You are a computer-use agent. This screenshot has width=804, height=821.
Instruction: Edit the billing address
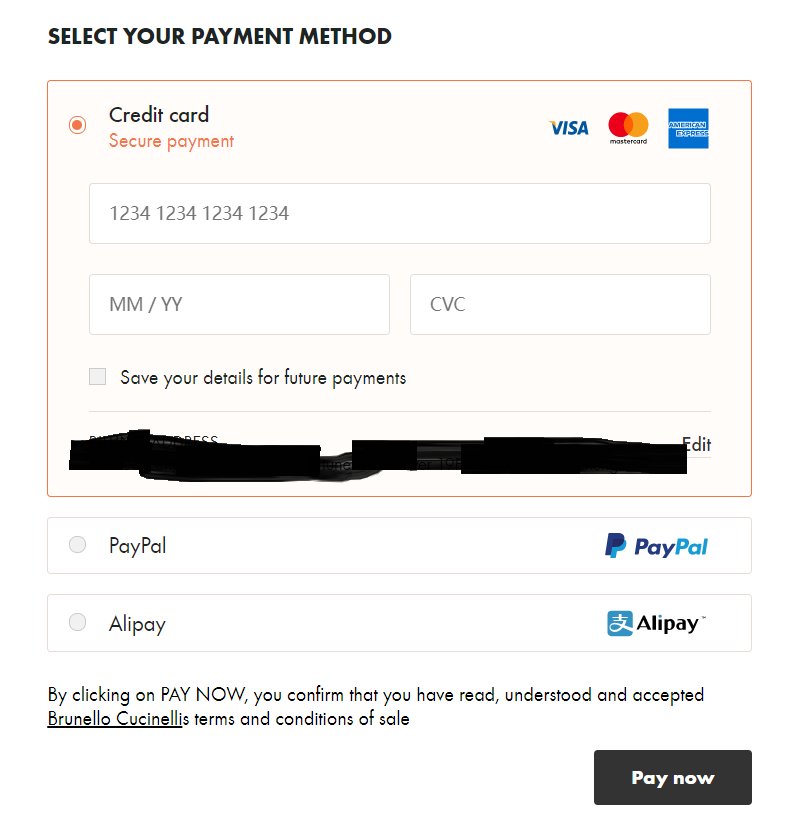pos(697,445)
